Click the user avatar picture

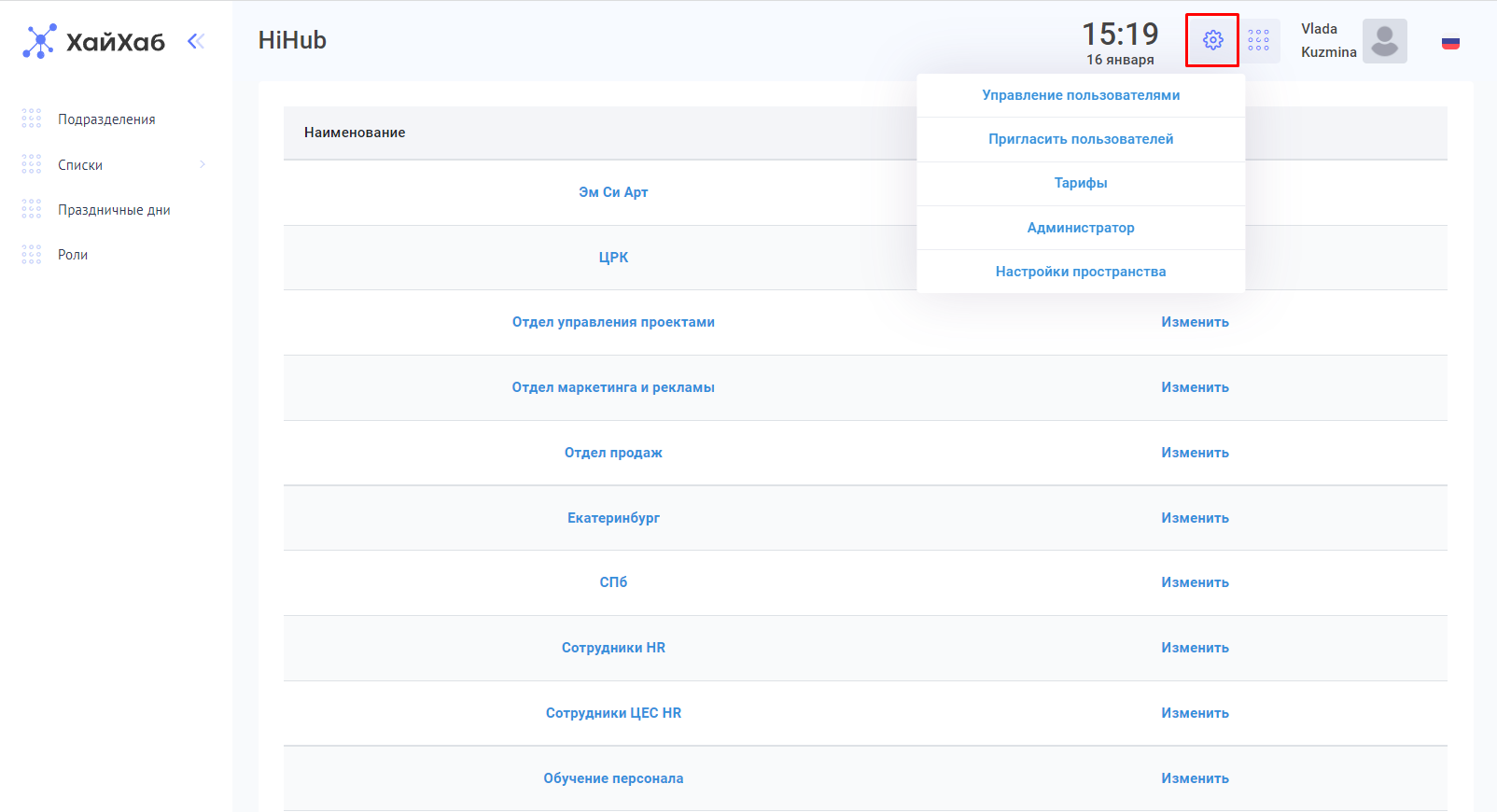pyautogui.click(x=1384, y=41)
